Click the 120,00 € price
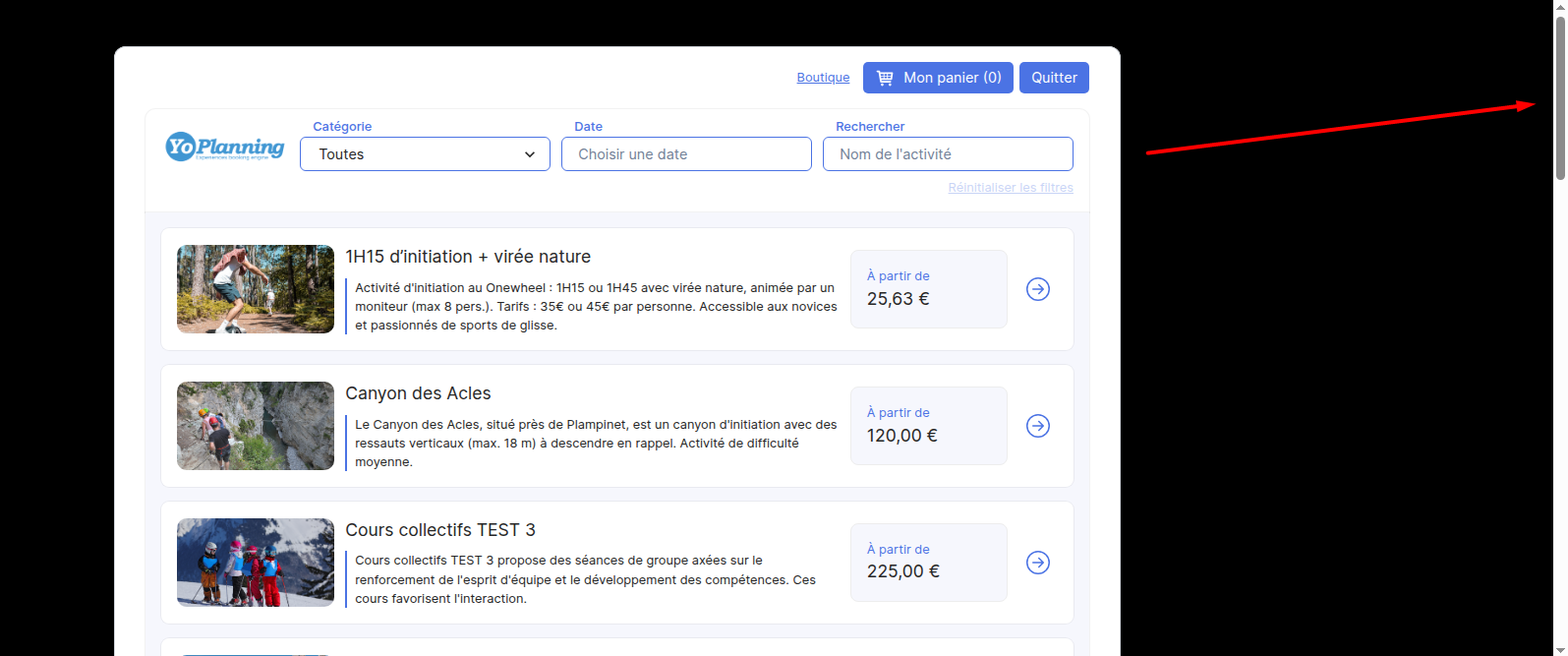This screenshot has width=1568, height=656. [902, 436]
